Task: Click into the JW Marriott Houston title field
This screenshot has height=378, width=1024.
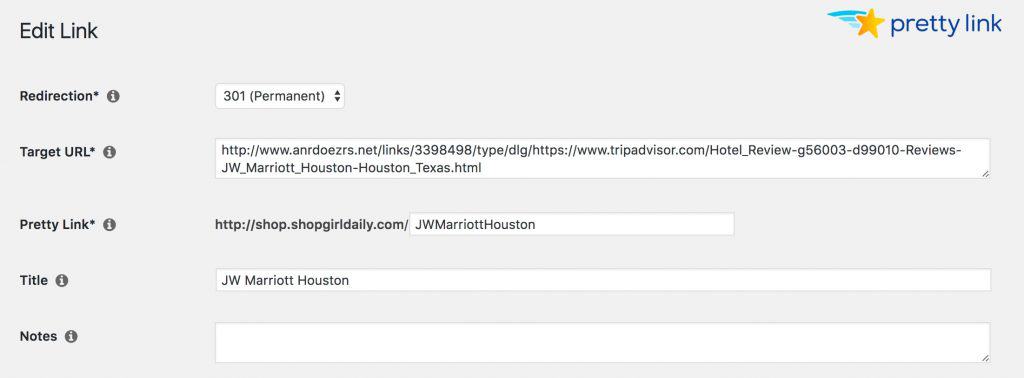Action: 602,280
